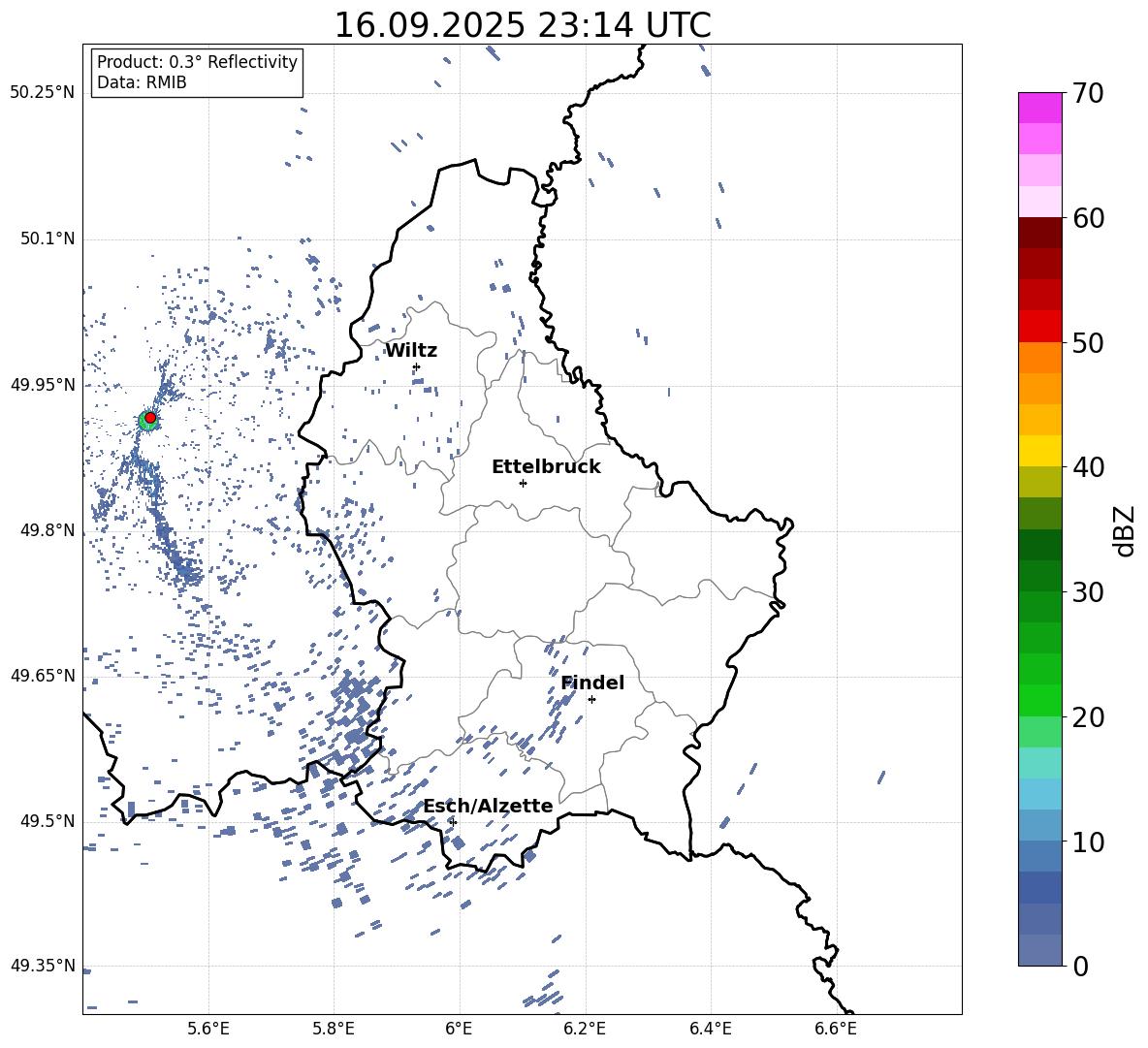Click the 50.1°N latitude label

(x=48, y=239)
